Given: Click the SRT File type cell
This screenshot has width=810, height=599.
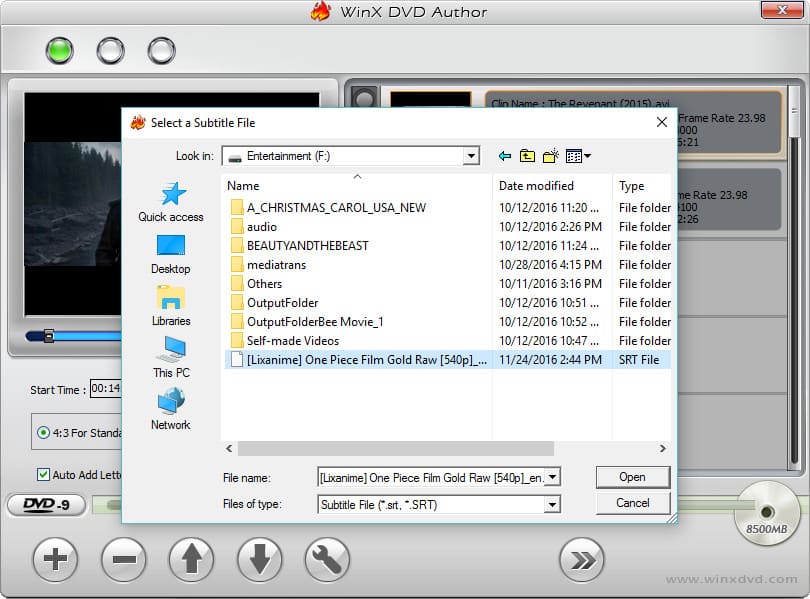Looking at the screenshot, I should [639, 360].
